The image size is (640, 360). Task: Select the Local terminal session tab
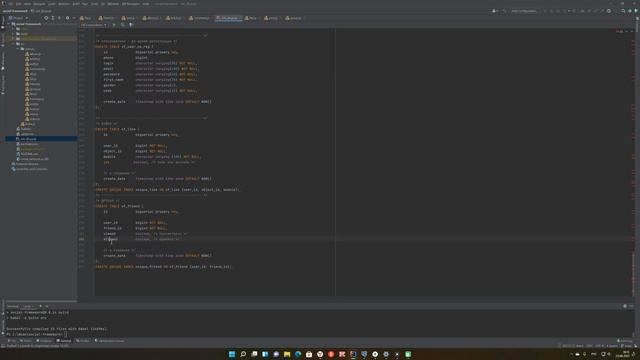tap(27, 306)
